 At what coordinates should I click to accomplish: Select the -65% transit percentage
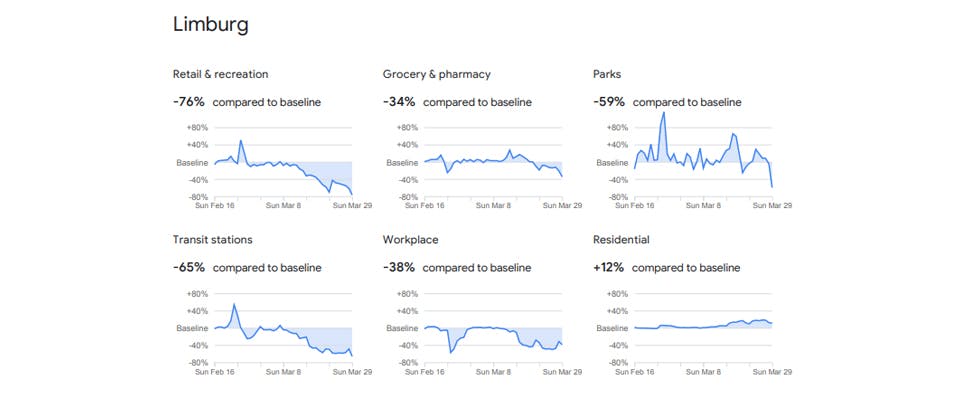coord(188,268)
